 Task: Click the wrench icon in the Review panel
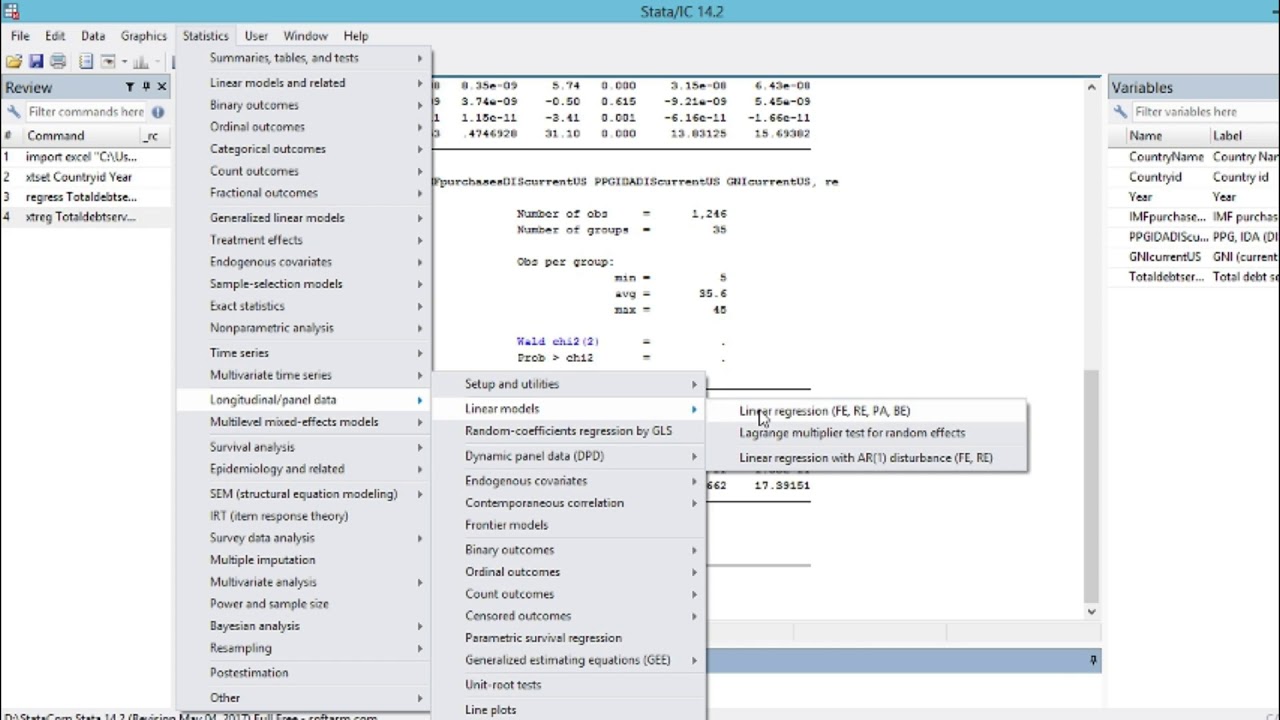(x=13, y=112)
